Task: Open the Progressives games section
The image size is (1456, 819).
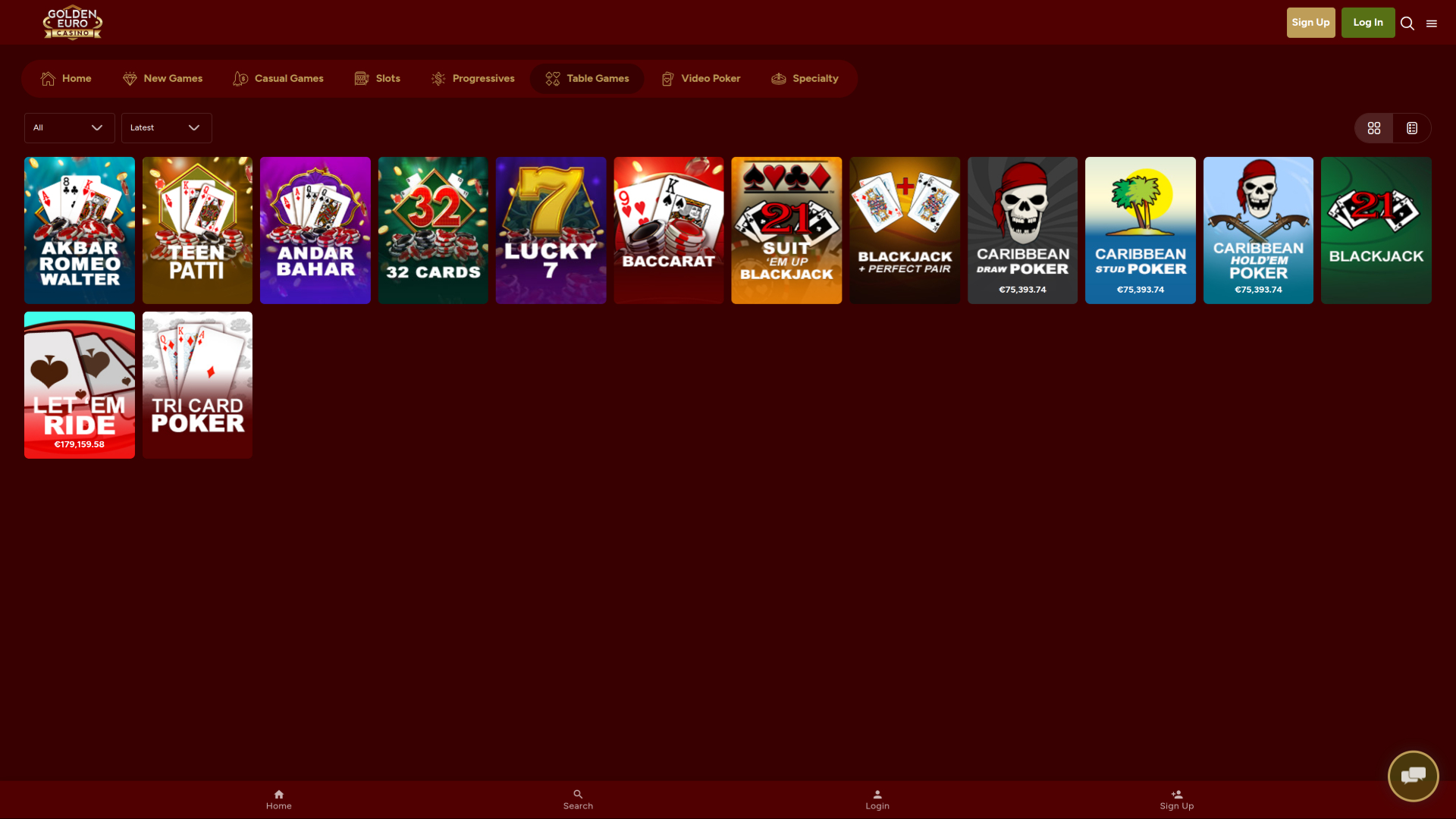Action: coord(472,78)
